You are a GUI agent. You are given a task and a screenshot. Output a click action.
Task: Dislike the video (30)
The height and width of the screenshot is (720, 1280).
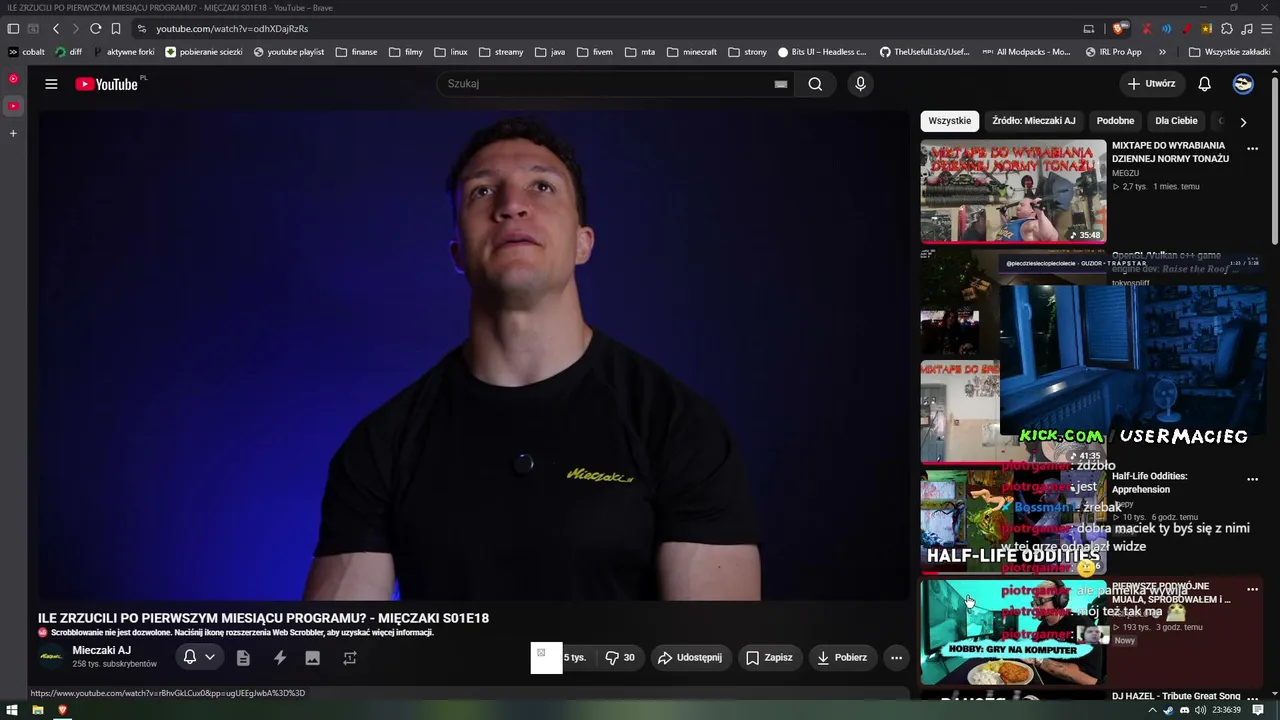[x=620, y=658]
